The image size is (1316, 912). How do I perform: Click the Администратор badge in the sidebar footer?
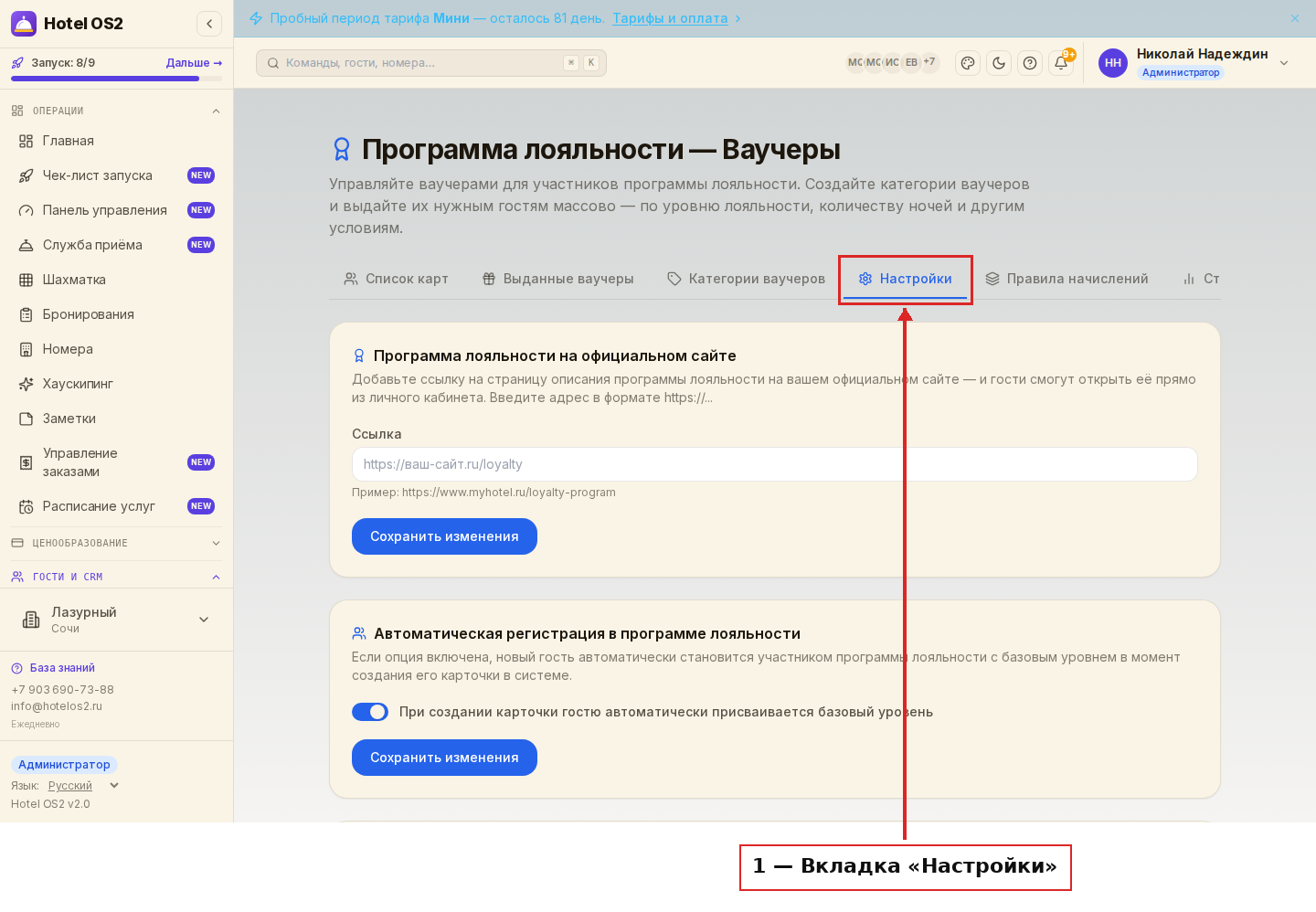point(64,765)
